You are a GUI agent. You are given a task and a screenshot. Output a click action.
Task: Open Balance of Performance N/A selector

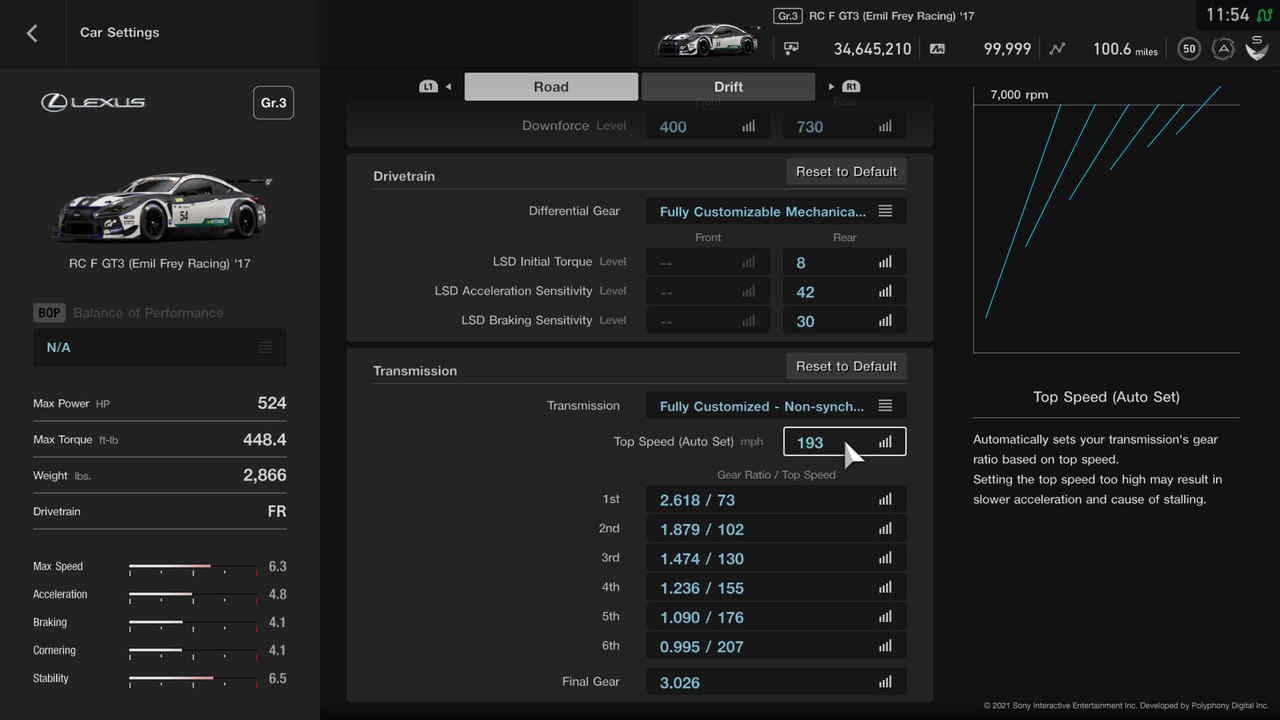coord(160,347)
